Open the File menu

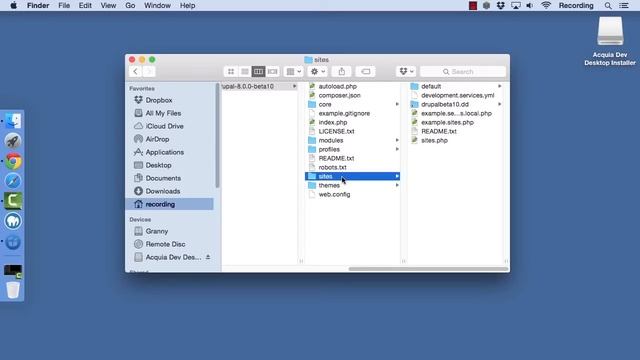pyautogui.click(x=64, y=6)
